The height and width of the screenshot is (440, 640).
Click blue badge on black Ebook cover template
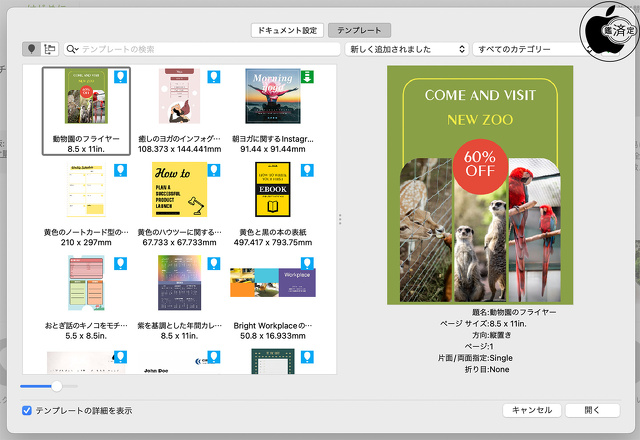tap(307, 170)
